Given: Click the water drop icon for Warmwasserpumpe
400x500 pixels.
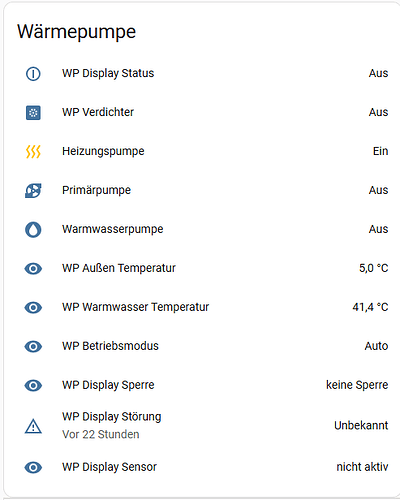Looking at the screenshot, I should 33,230.
